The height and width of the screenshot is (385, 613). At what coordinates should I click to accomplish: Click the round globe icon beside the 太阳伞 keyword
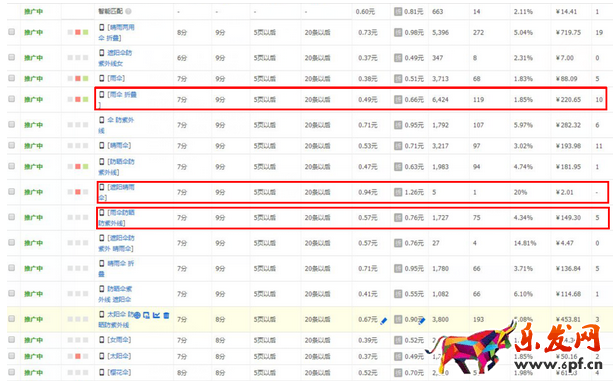pos(137,315)
